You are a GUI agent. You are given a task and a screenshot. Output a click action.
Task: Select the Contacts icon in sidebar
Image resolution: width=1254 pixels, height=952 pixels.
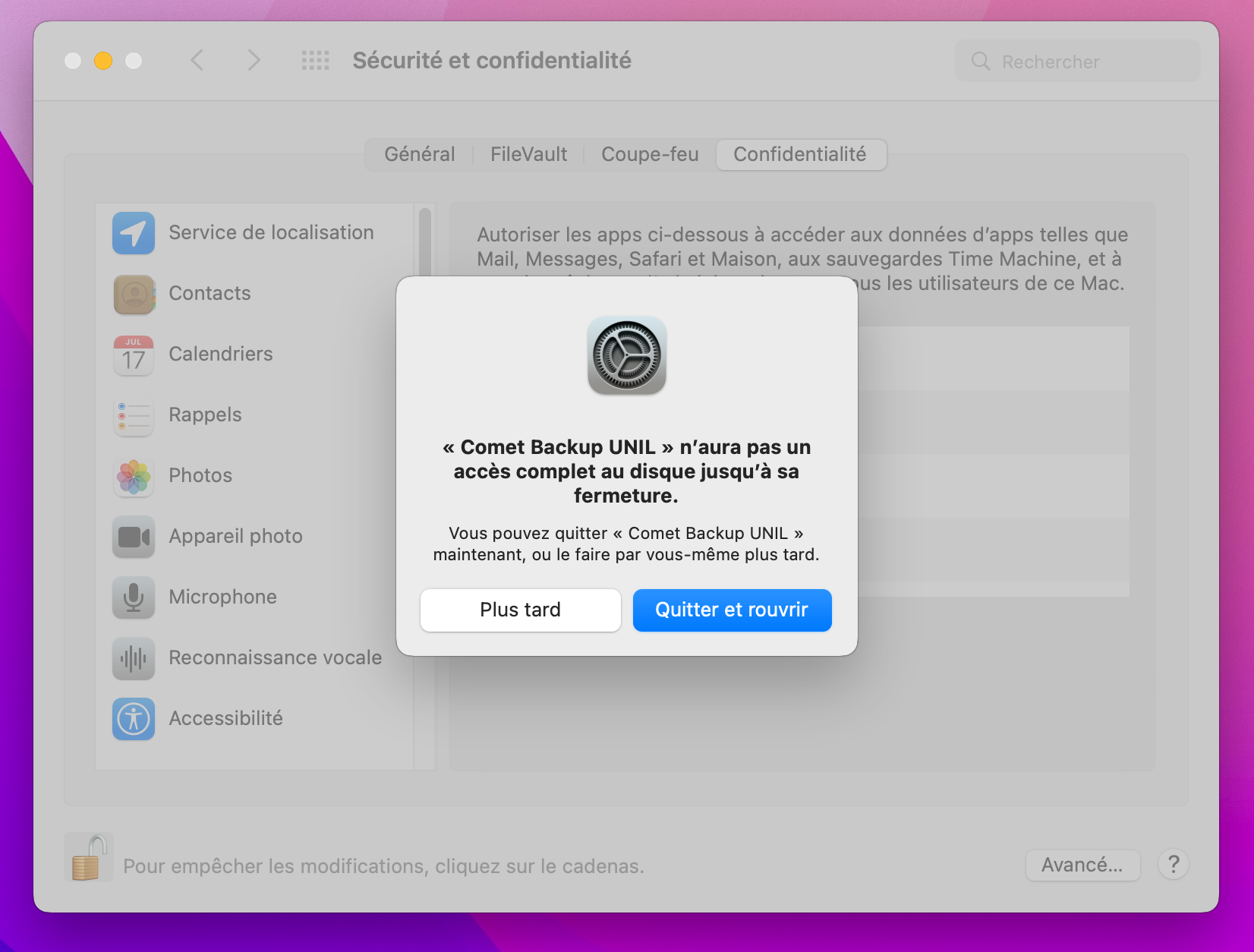click(134, 294)
